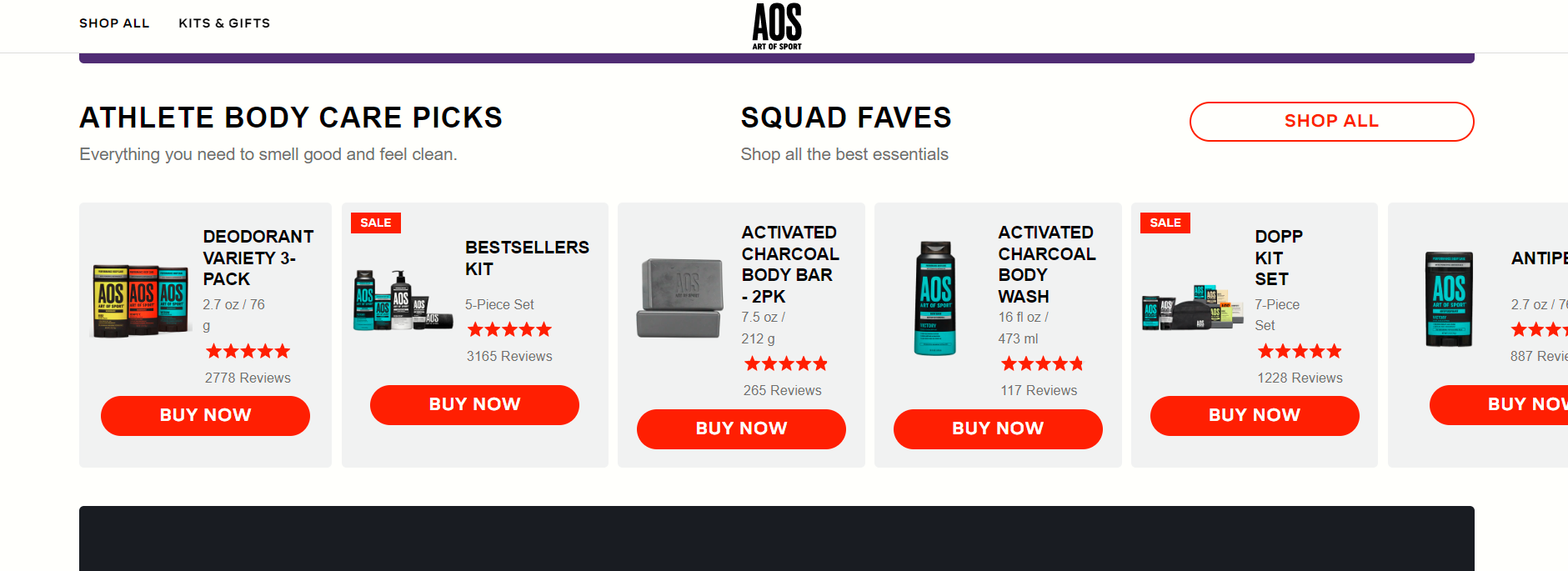Open the Bestsellers Kit product image
Image resolution: width=1568 pixels, height=571 pixels.
tap(403, 300)
